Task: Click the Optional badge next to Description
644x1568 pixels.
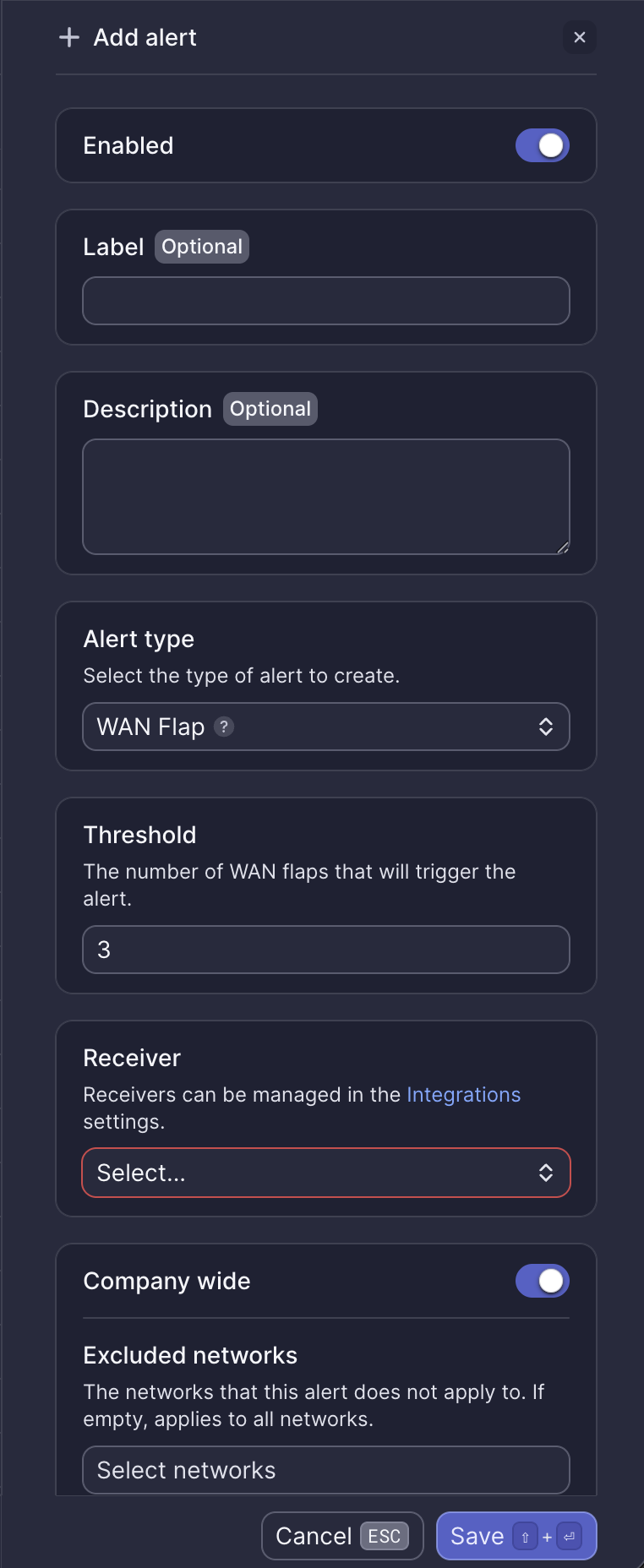Action: [270, 408]
